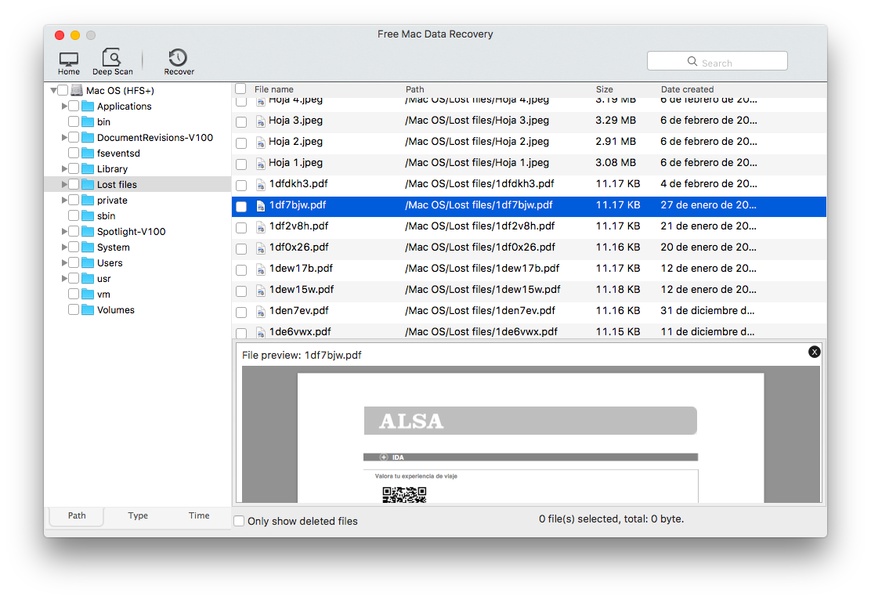Collapse the Mac OS (HFS+) root node
This screenshot has height=600, width=871.
coord(52,91)
